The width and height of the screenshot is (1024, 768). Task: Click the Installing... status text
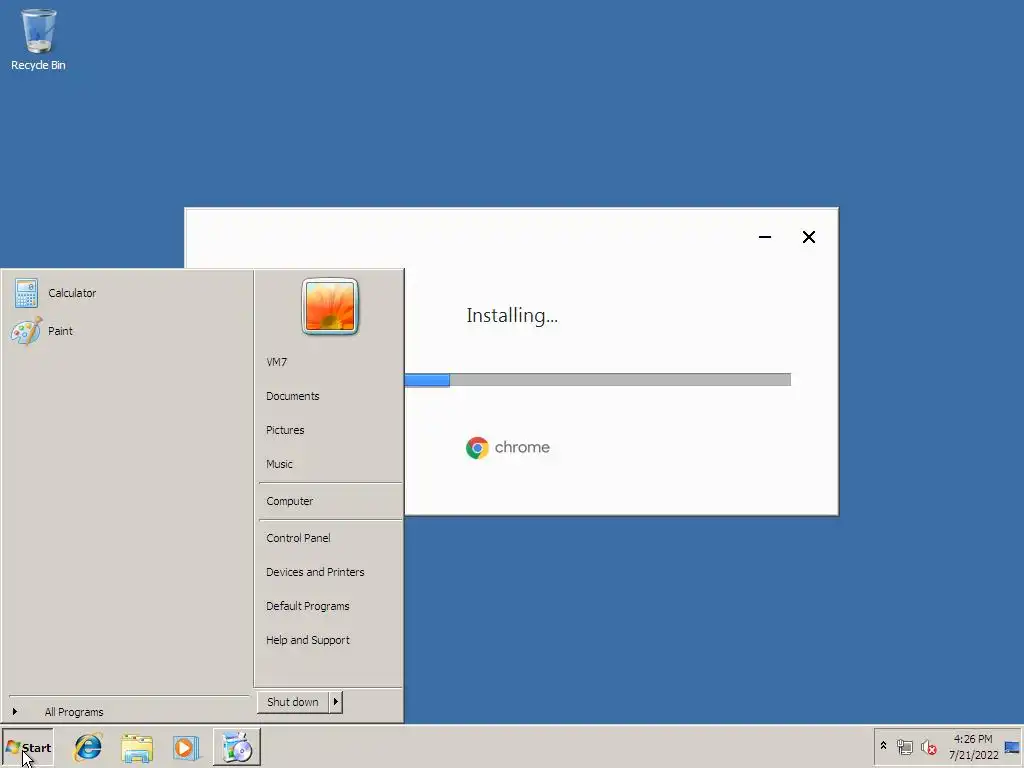(x=512, y=315)
